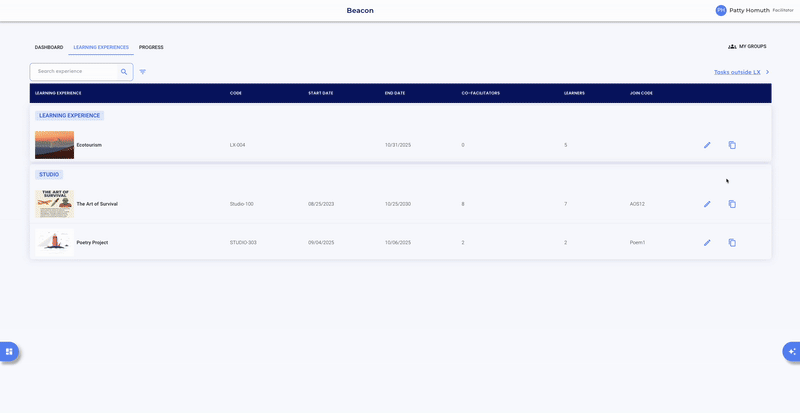Expand the chevron next to Tasks outside LX

coord(767,72)
